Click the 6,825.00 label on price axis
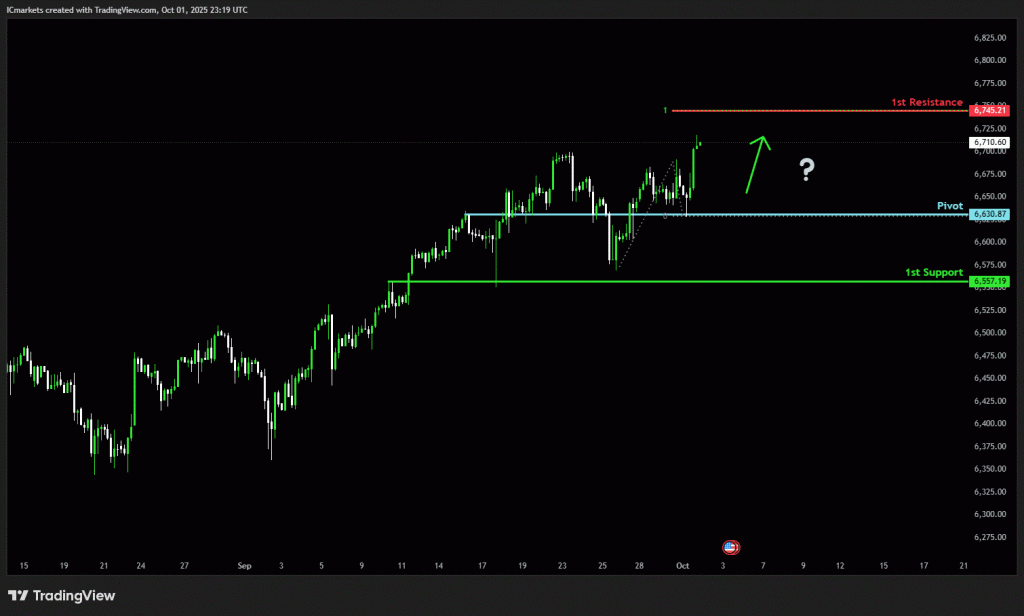The width and height of the screenshot is (1024, 616). coord(989,38)
